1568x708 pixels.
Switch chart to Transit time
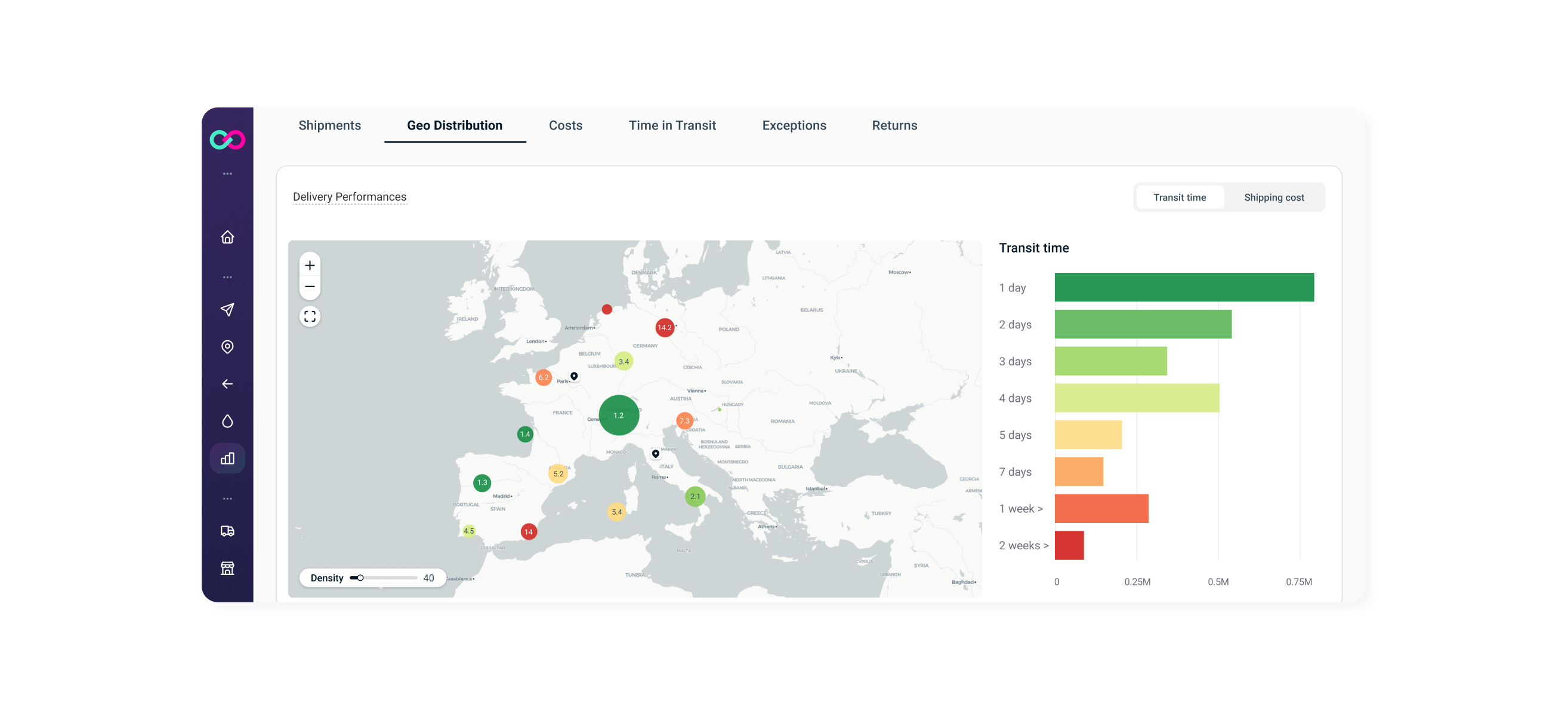[x=1180, y=197]
